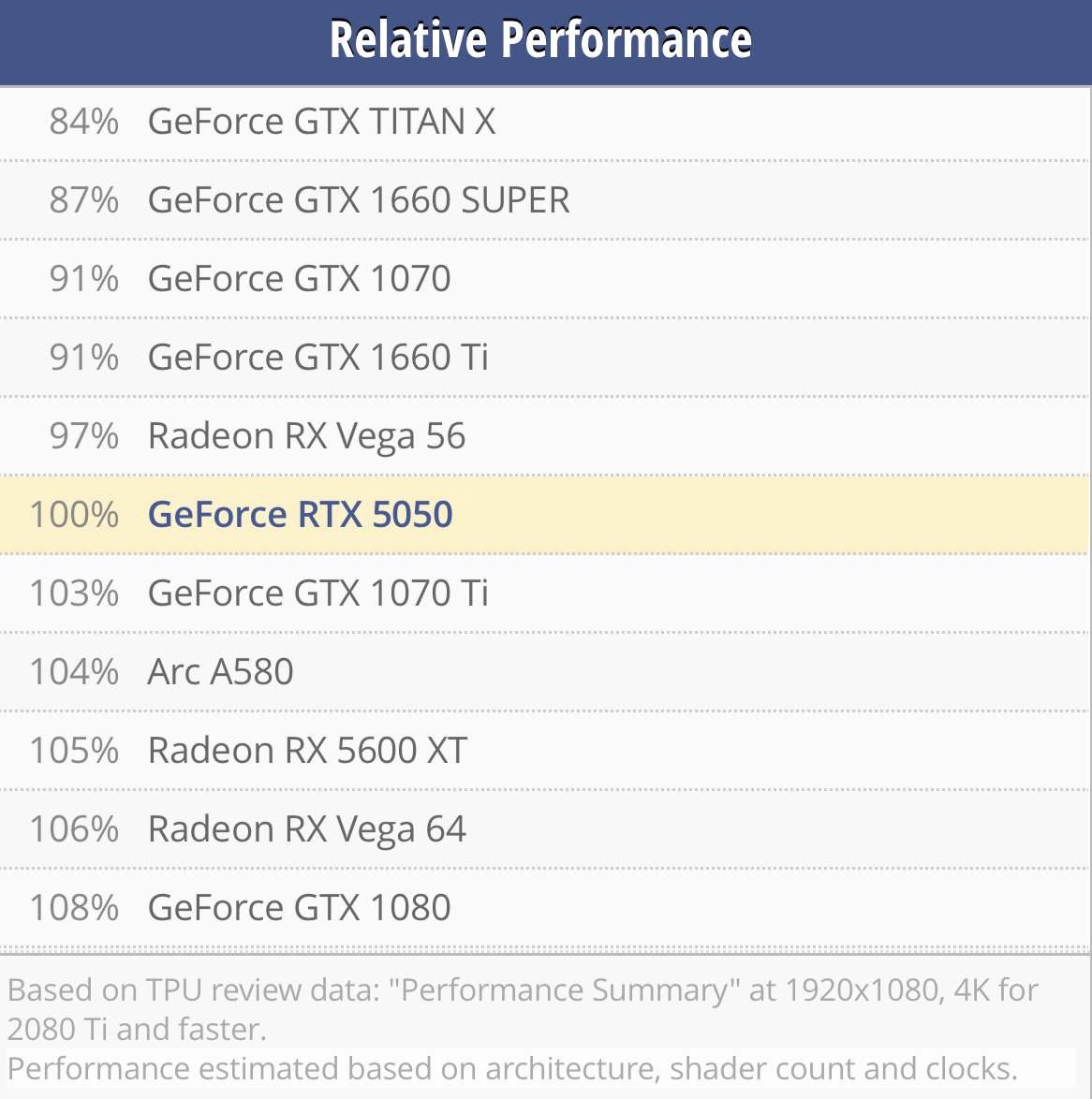Open Radeon RX 5600 XT link
The height and width of the screenshot is (1099, 1092).
tap(307, 751)
